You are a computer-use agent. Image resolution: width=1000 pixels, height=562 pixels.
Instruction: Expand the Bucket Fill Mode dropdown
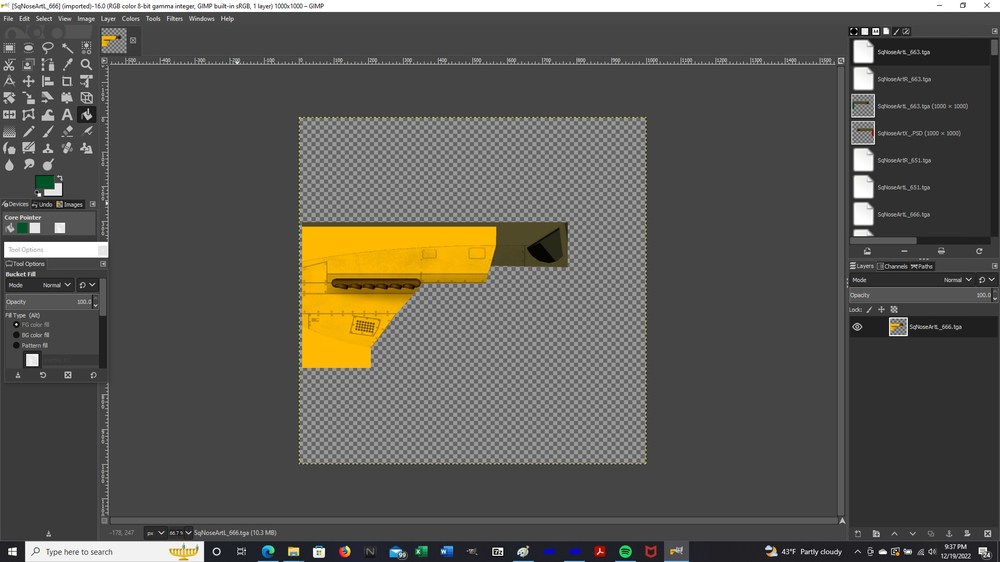[x=57, y=285]
